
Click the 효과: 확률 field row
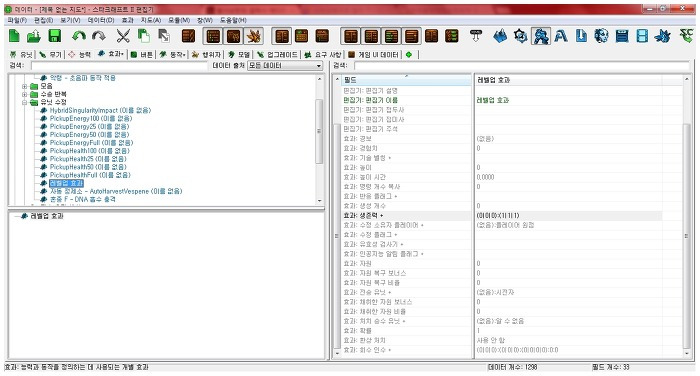502,331
